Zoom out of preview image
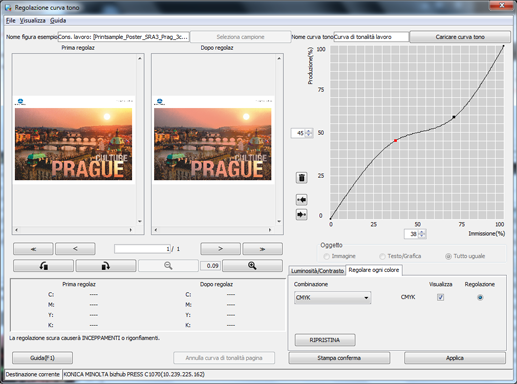 pyautogui.click(x=168, y=266)
